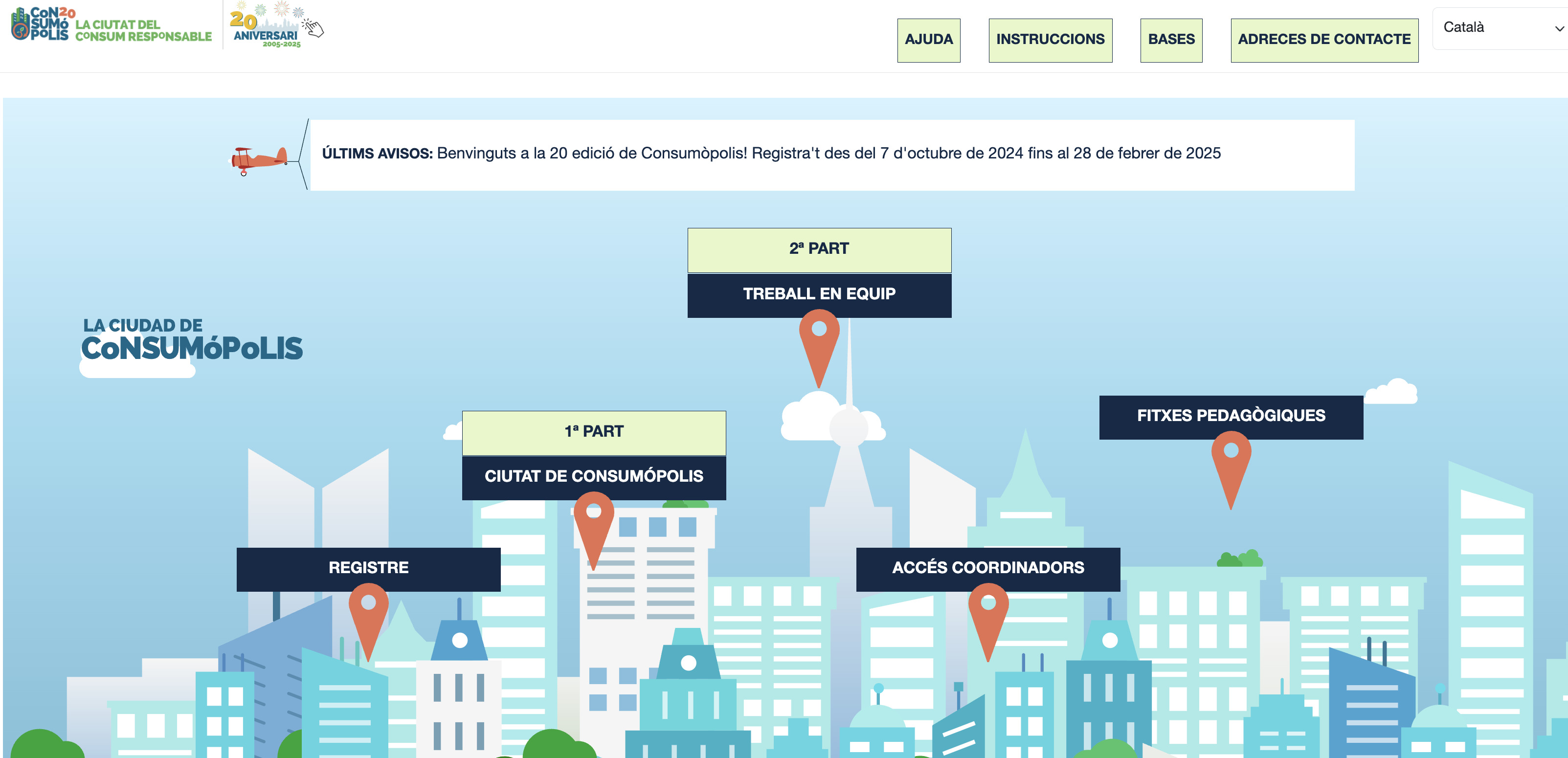The height and width of the screenshot is (758, 1568).
Task: Click the 1ª Part label
Action: tap(594, 433)
